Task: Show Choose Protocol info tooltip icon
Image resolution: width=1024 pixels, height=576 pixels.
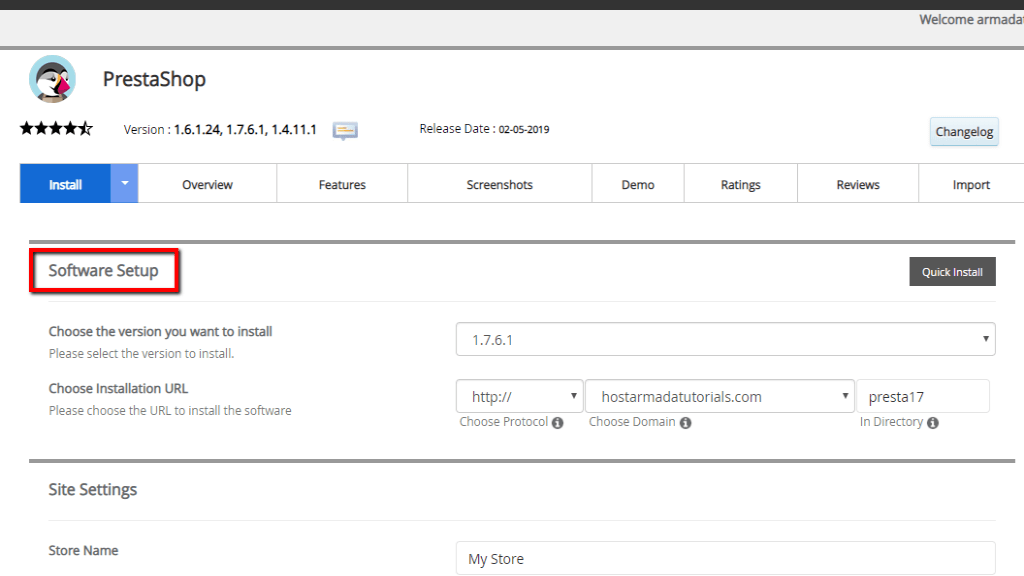Action: [557, 423]
